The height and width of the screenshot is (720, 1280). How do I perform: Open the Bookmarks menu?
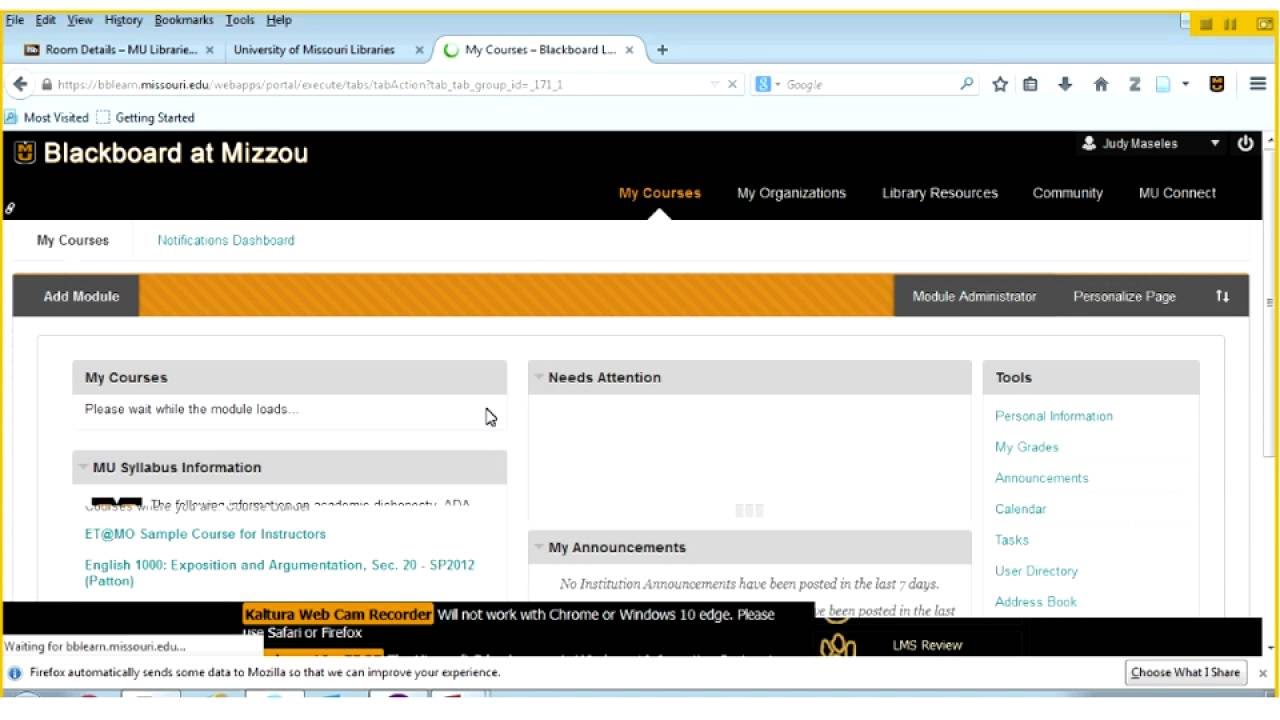(x=184, y=20)
